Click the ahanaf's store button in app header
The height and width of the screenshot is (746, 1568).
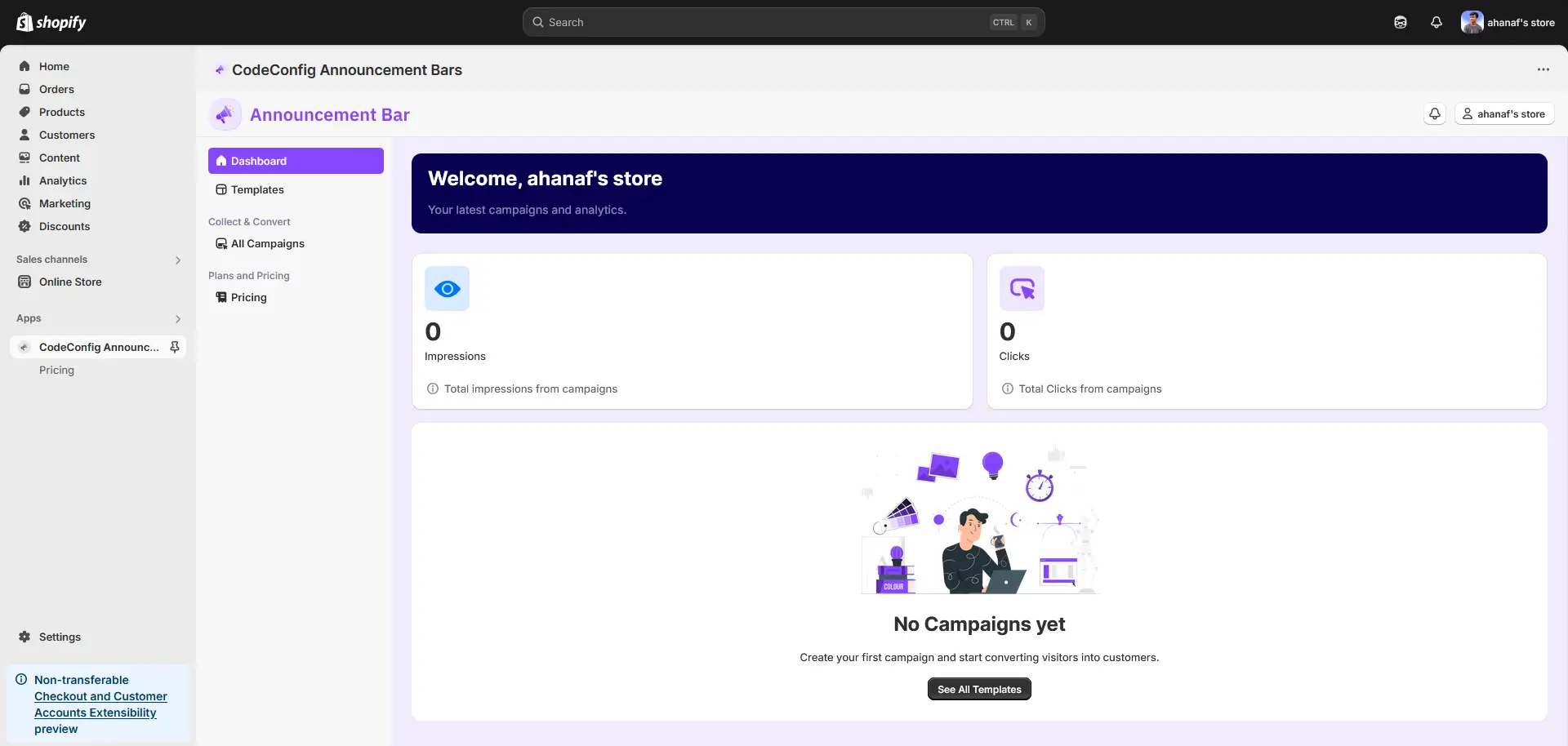[1504, 113]
